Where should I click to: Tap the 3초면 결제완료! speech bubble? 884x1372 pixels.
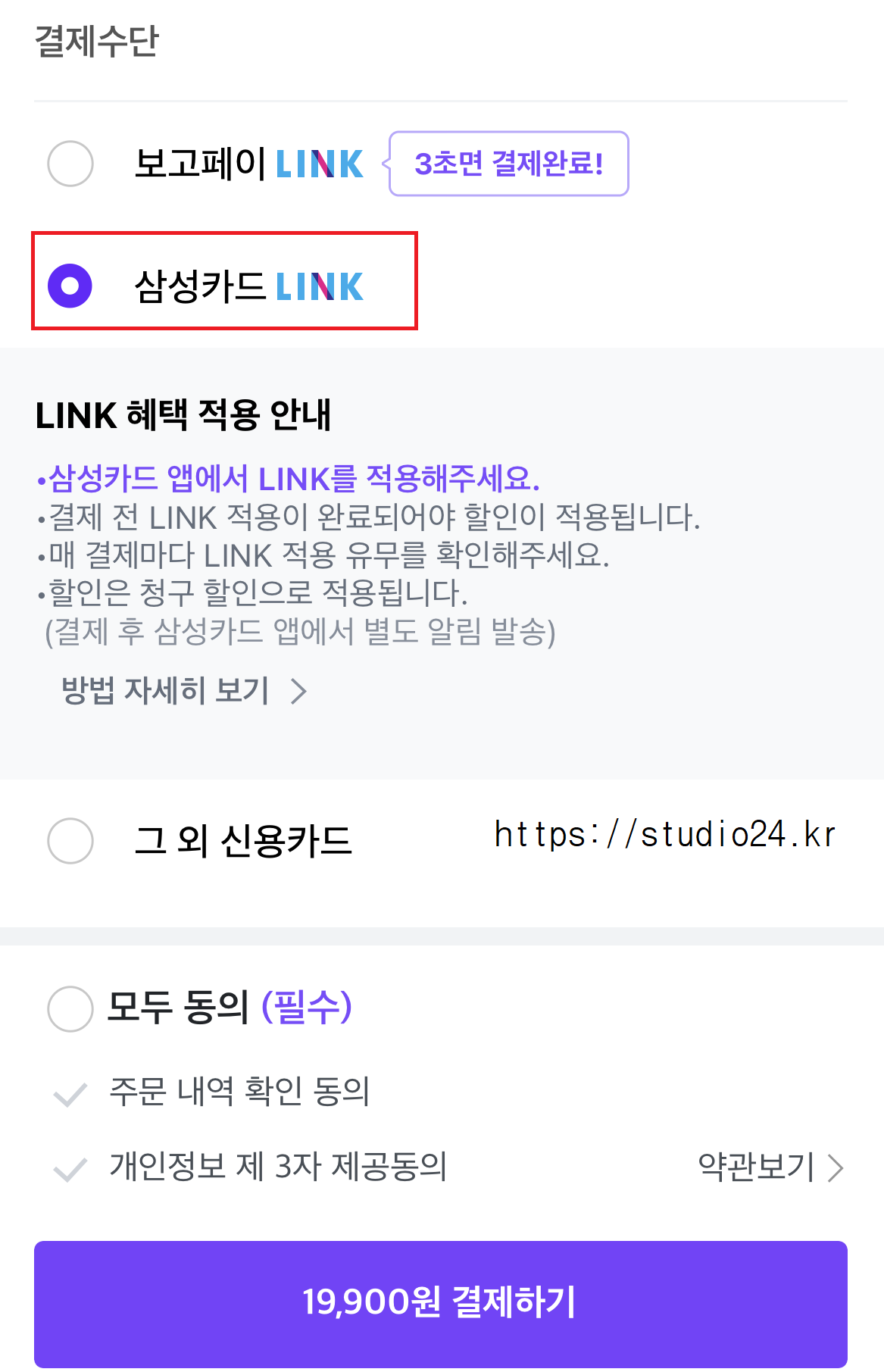508,164
